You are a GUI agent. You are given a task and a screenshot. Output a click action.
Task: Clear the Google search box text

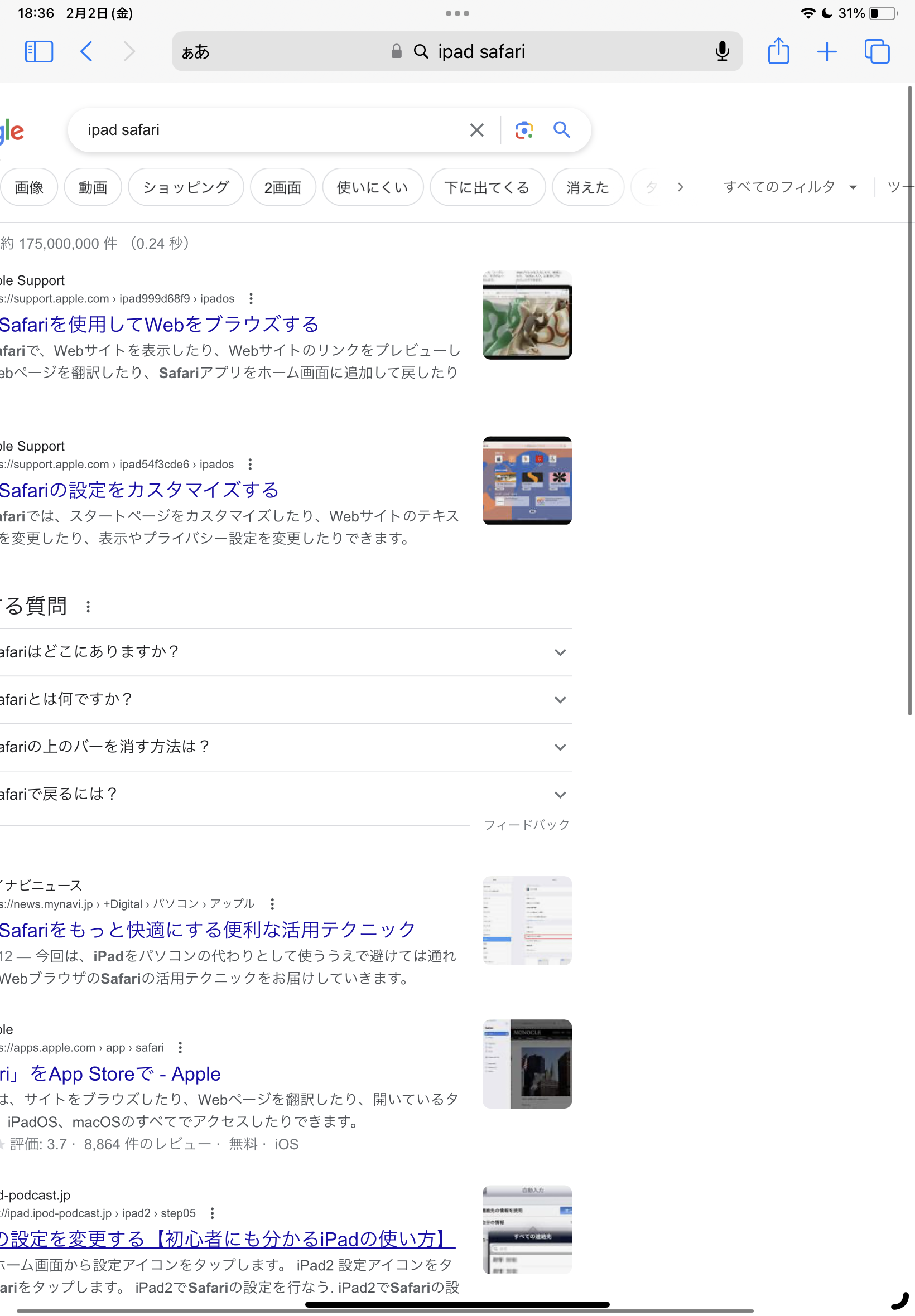click(x=476, y=130)
